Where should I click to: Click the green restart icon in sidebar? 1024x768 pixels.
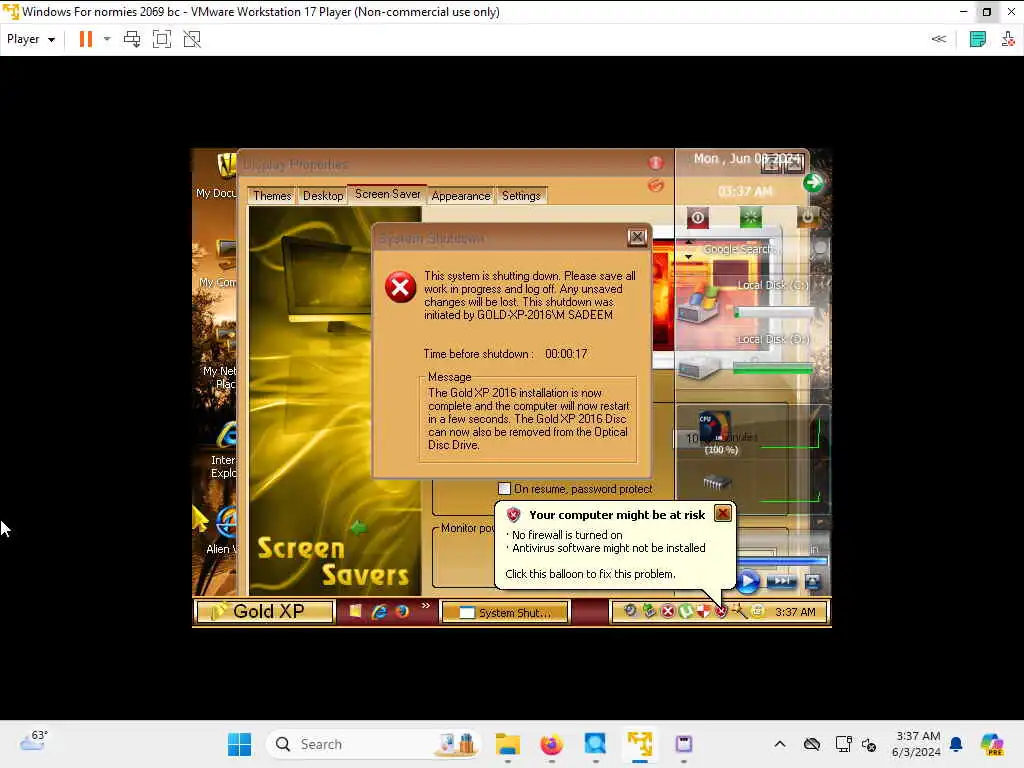coord(751,217)
